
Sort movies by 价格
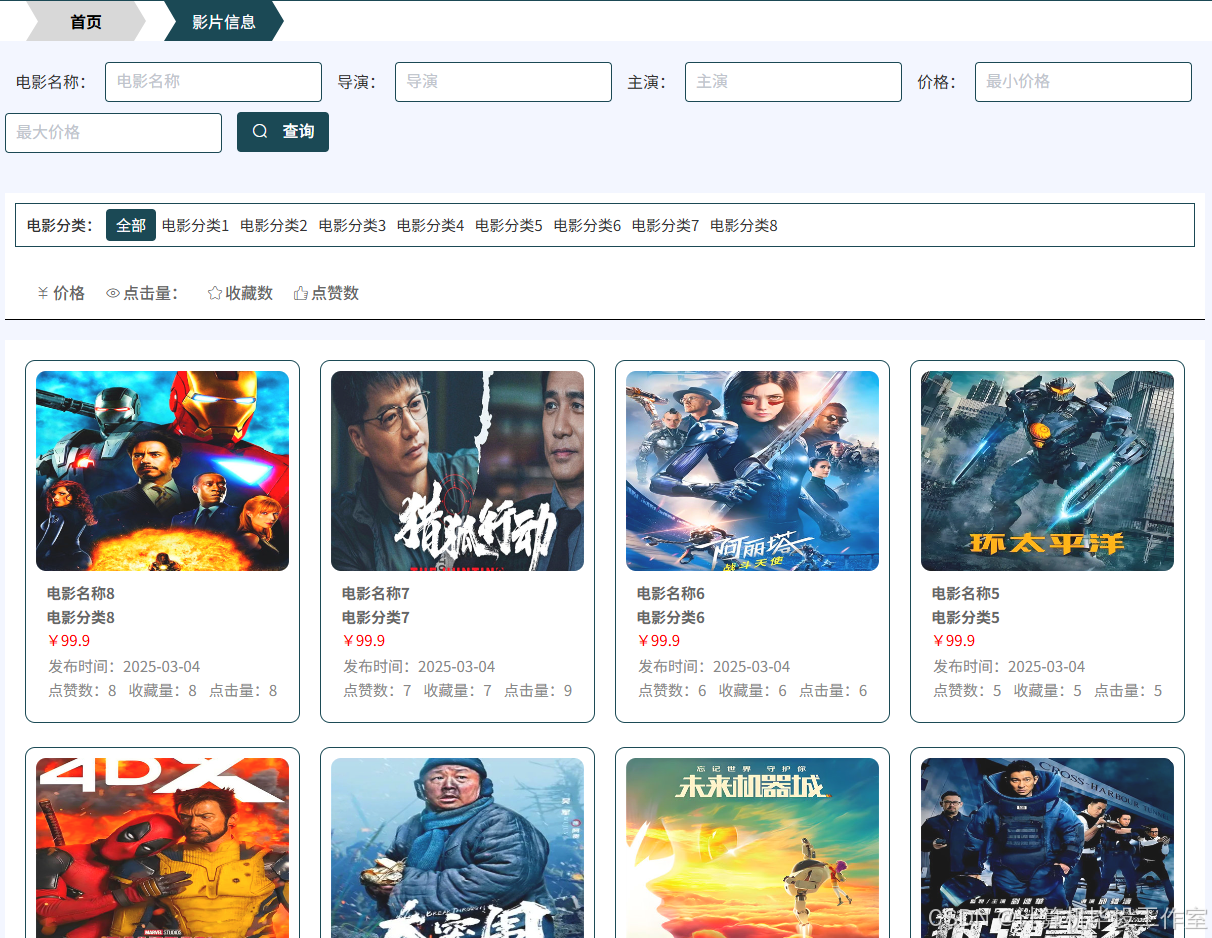click(61, 293)
